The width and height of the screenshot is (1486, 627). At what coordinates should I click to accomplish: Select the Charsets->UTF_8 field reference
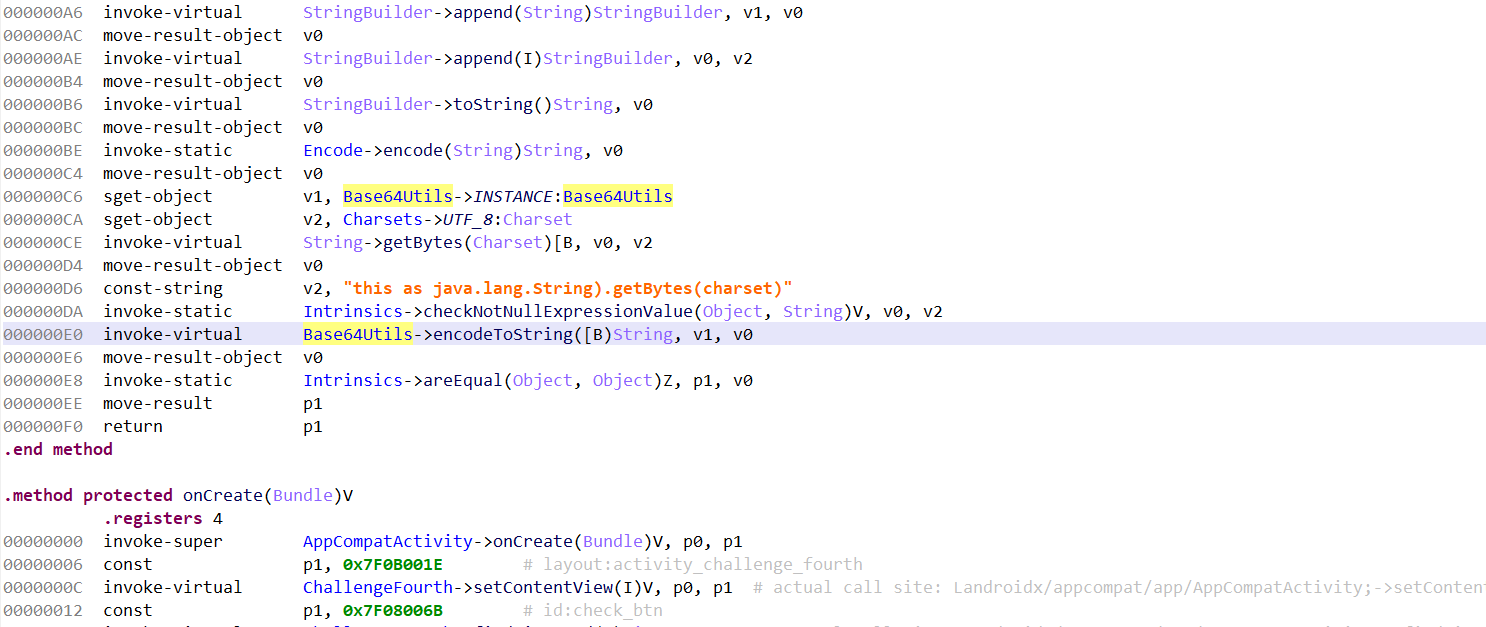point(457,219)
